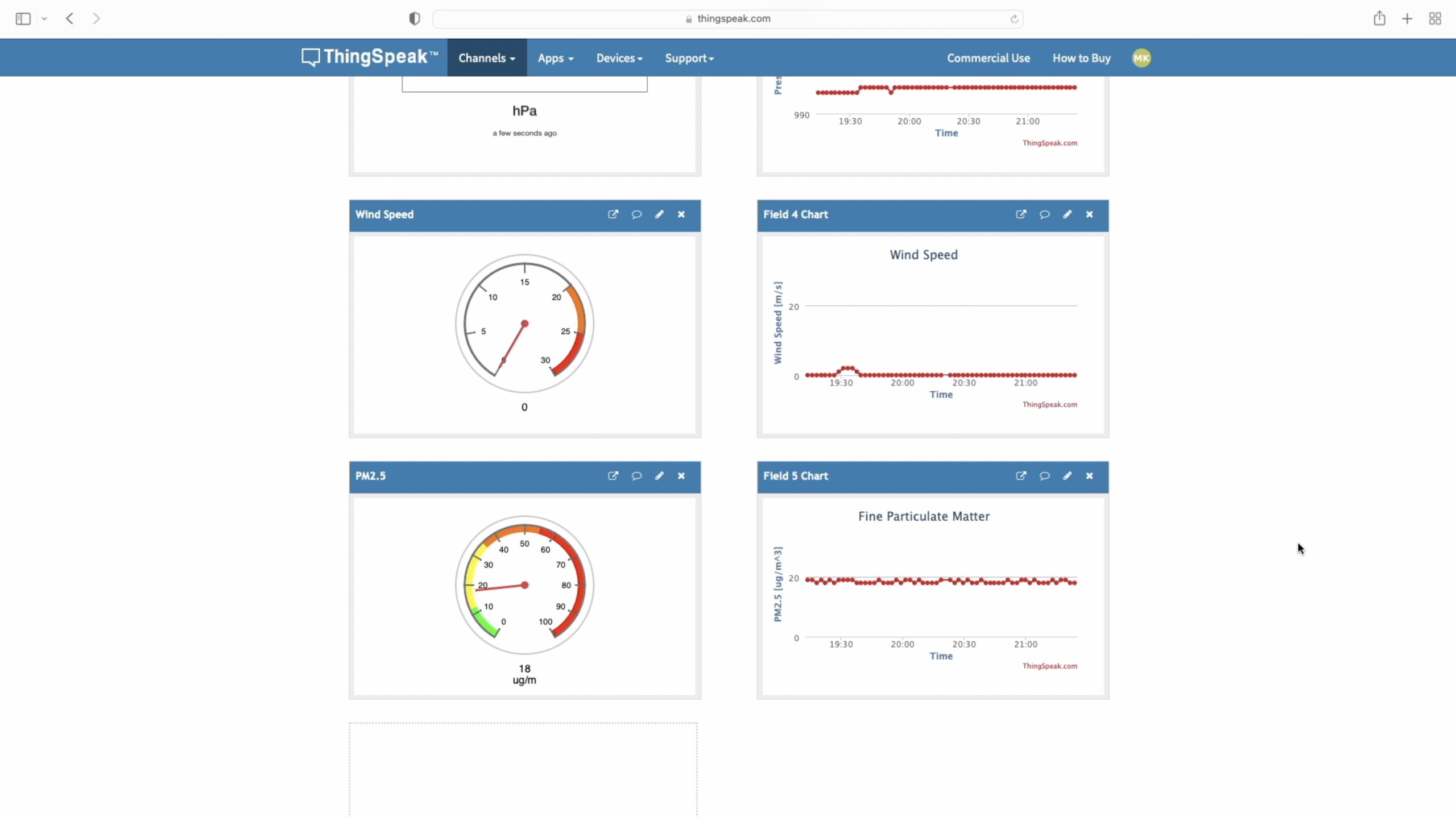Click comment icon on Wind Speed widget
The width and height of the screenshot is (1456, 817).
[x=636, y=214]
